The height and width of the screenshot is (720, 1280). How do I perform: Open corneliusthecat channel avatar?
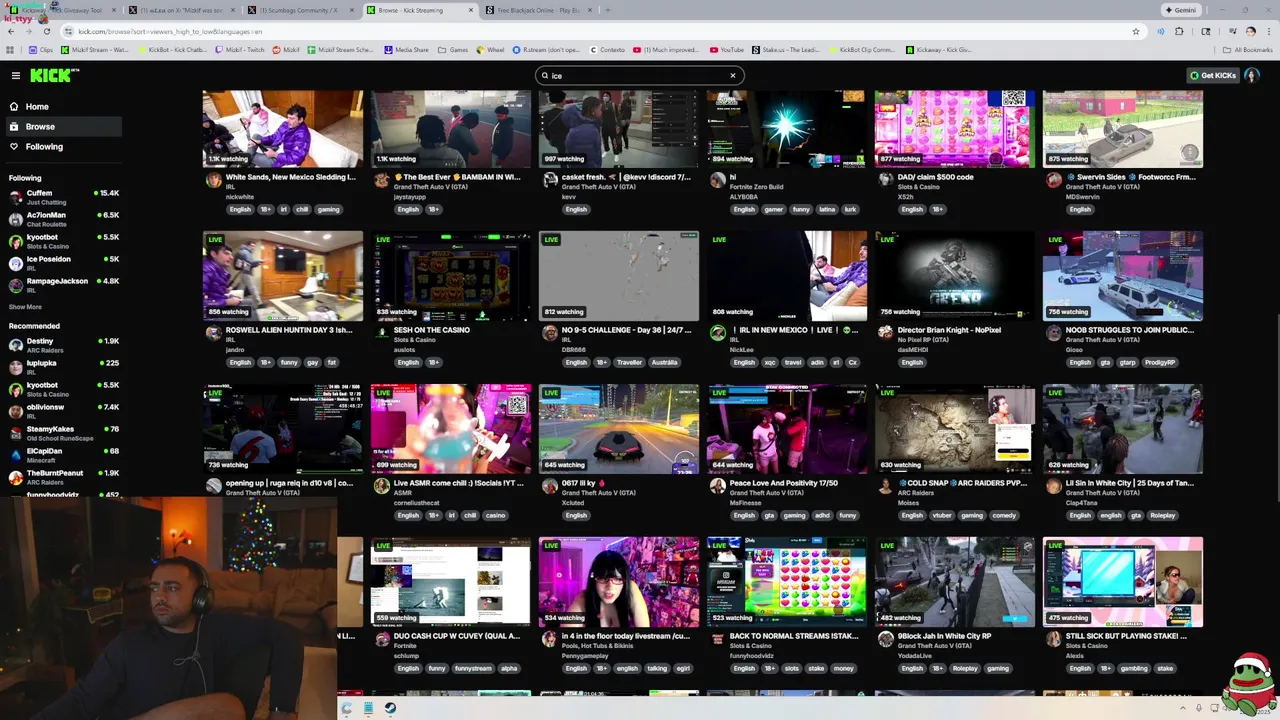(x=381, y=486)
